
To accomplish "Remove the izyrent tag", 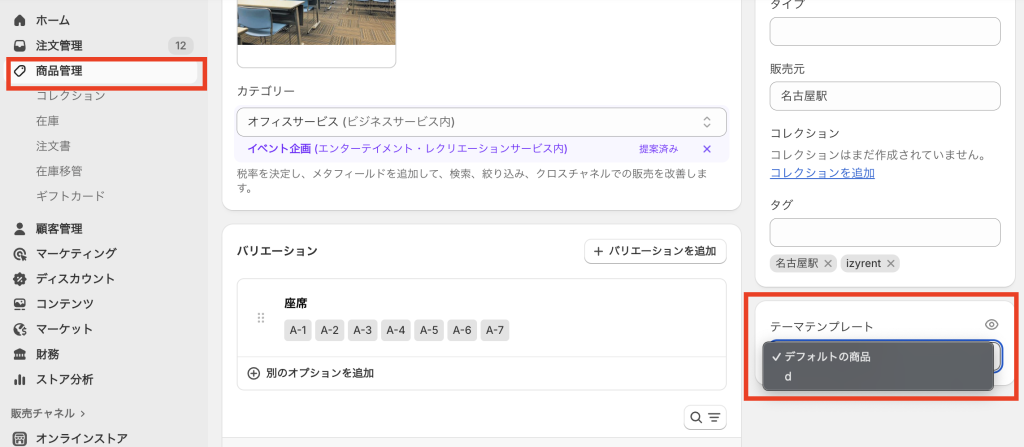I will [x=890, y=263].
